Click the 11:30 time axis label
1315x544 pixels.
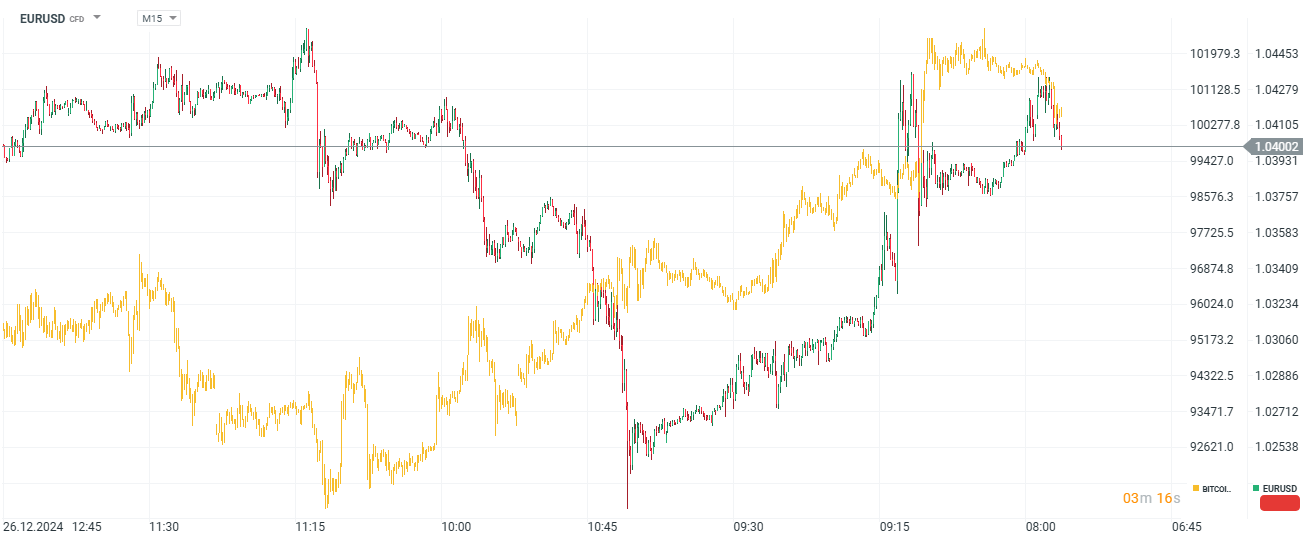[164, 526]
